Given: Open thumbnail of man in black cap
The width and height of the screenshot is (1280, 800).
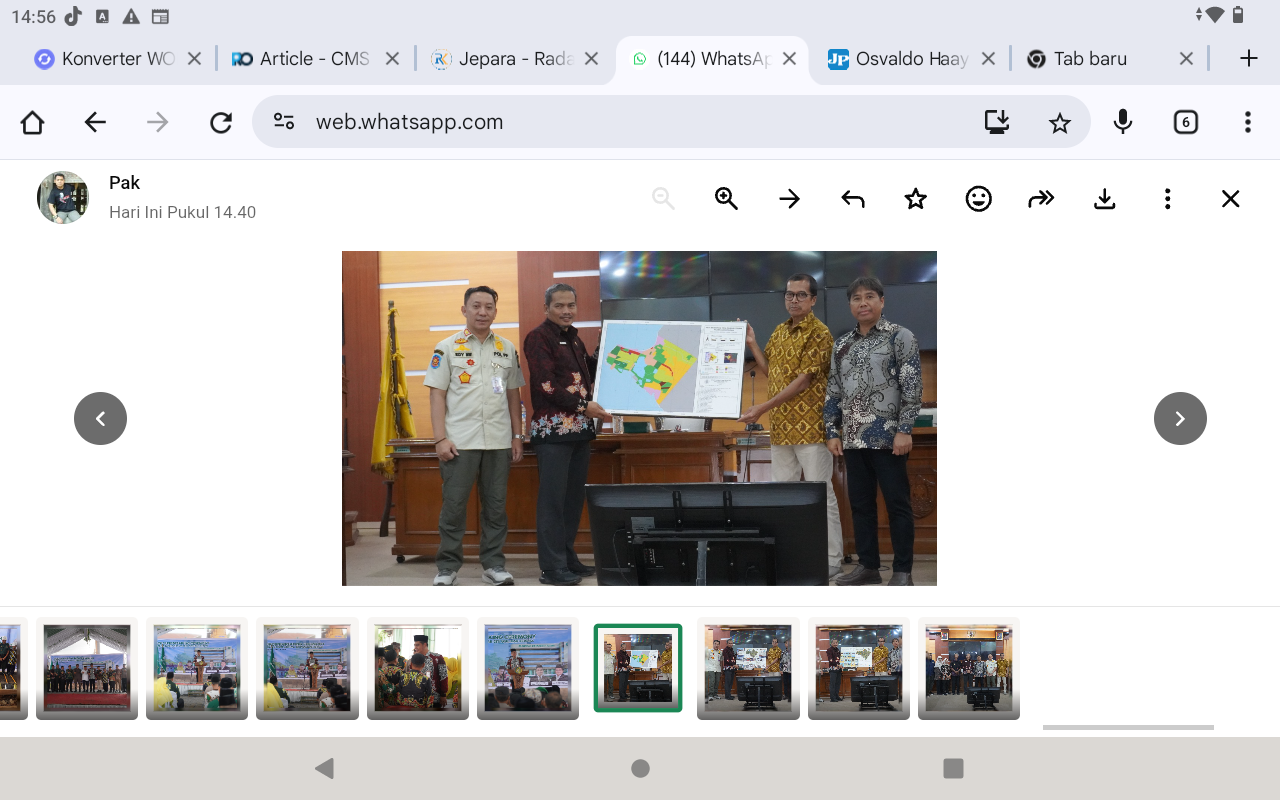Looking at the screenshot, I should pos(418,668).
